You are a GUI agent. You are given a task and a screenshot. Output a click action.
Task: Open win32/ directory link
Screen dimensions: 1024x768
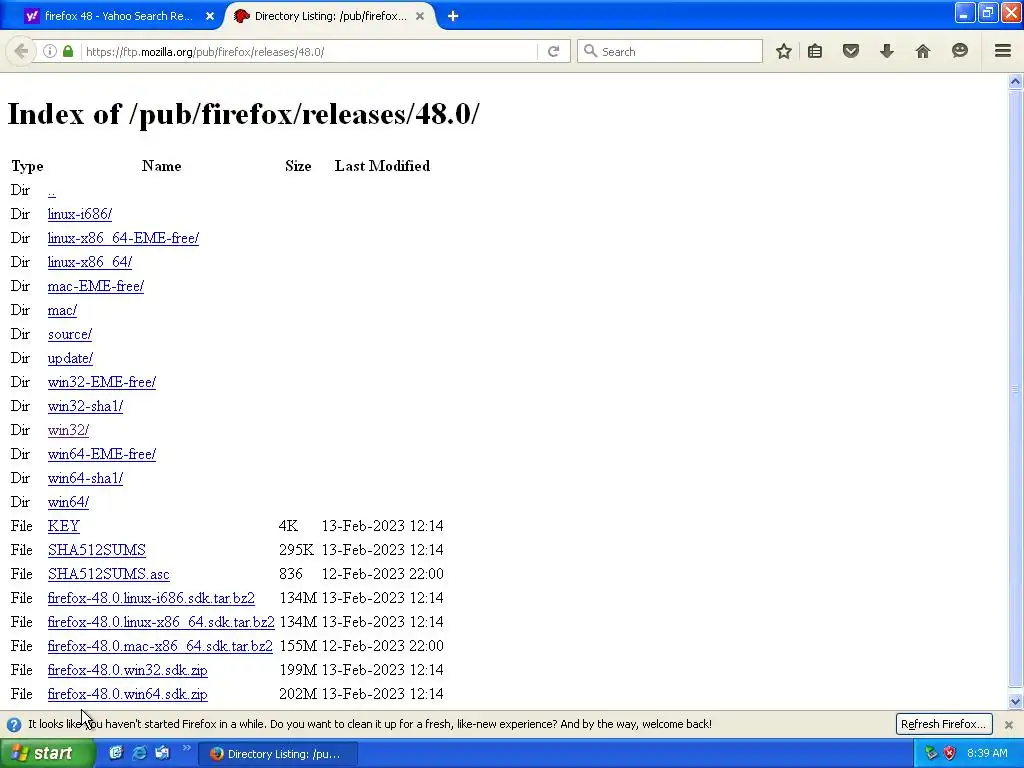pyautogui.click(x=68, y=430)
